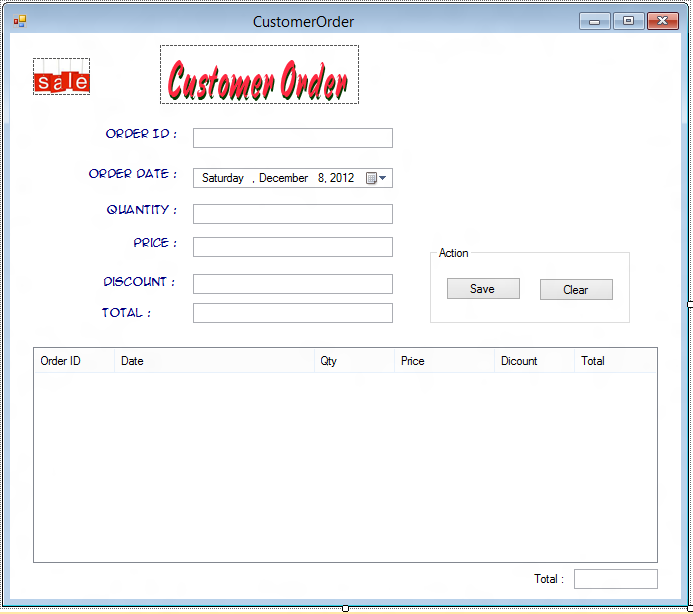Click the Qty column header
This screenshot has height=614, width=693.
tap(354, 361)
